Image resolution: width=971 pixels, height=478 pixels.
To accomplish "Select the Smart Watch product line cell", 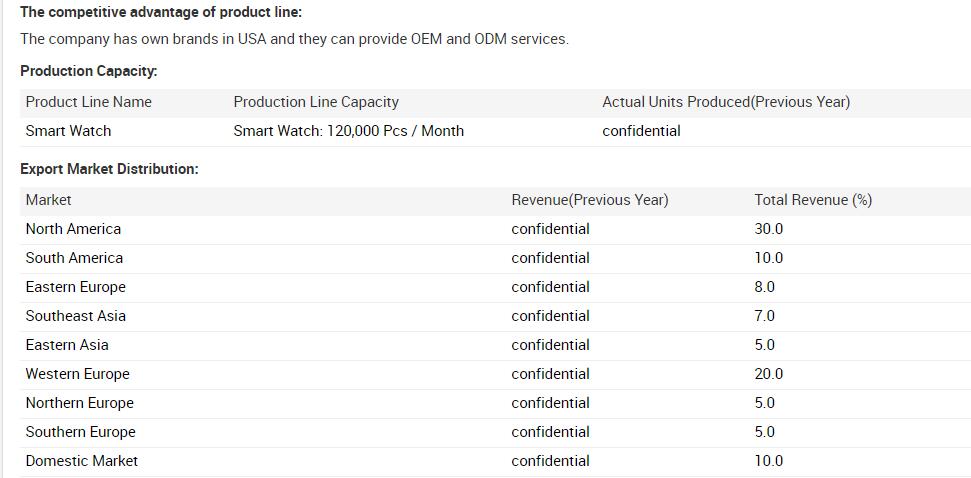I will pyautogui.click(x=68, y=131).
